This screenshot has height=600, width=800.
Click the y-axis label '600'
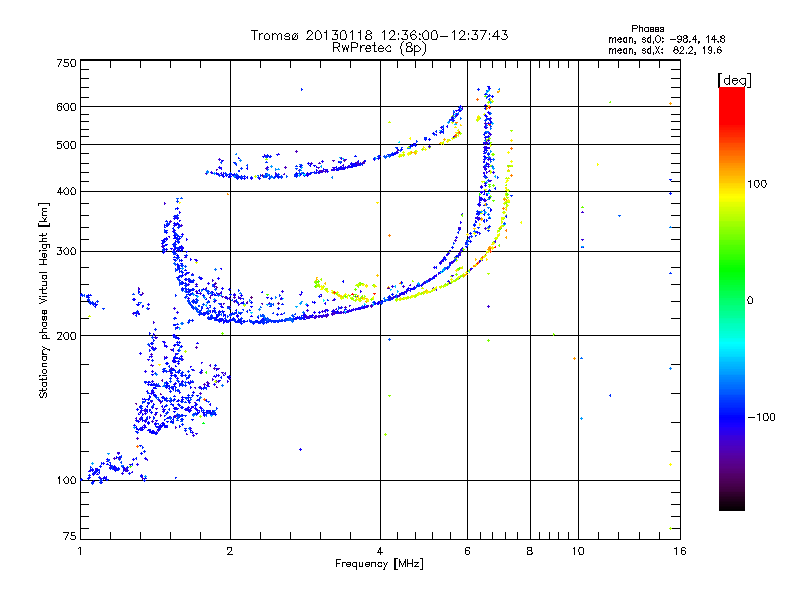pos(67,107)
